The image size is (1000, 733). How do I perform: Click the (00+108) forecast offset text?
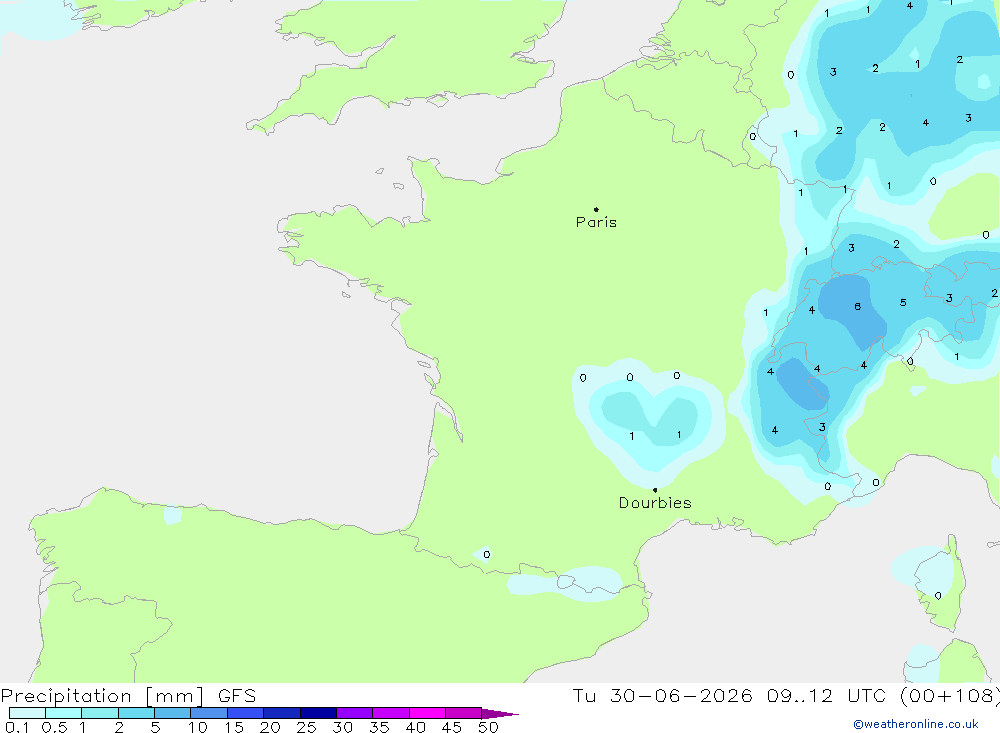(x=950, y=696)
